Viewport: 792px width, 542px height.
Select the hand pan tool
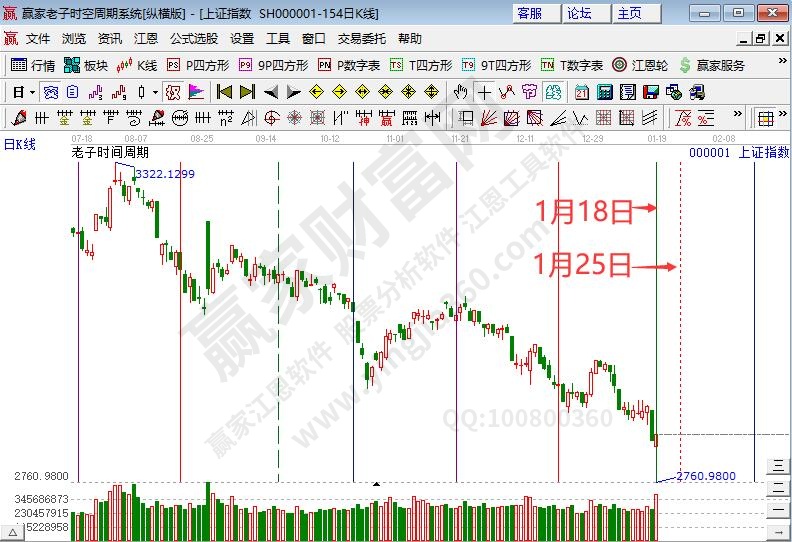(460, 92)
